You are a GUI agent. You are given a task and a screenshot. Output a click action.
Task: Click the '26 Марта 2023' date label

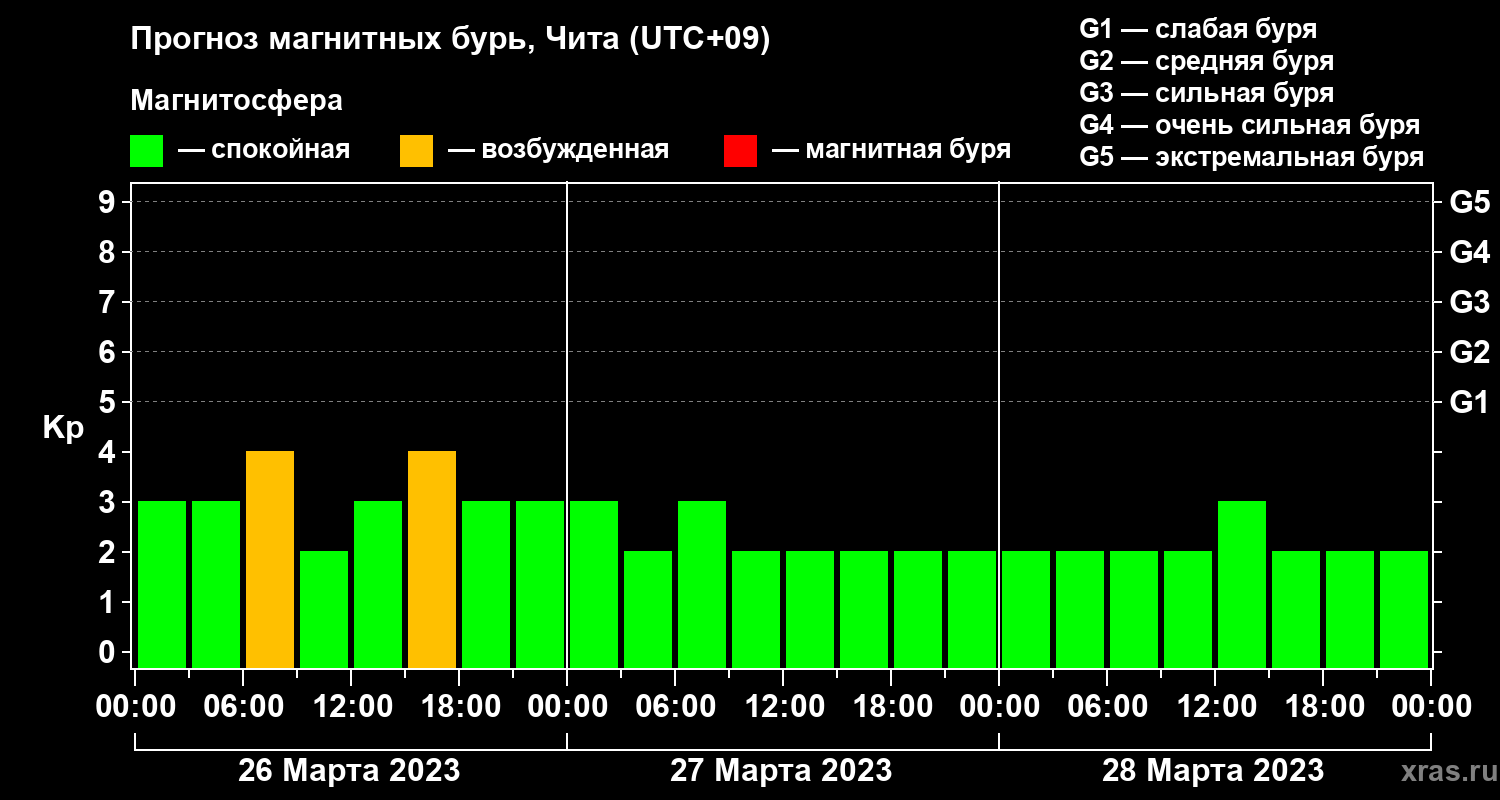[x=349, y=771]
